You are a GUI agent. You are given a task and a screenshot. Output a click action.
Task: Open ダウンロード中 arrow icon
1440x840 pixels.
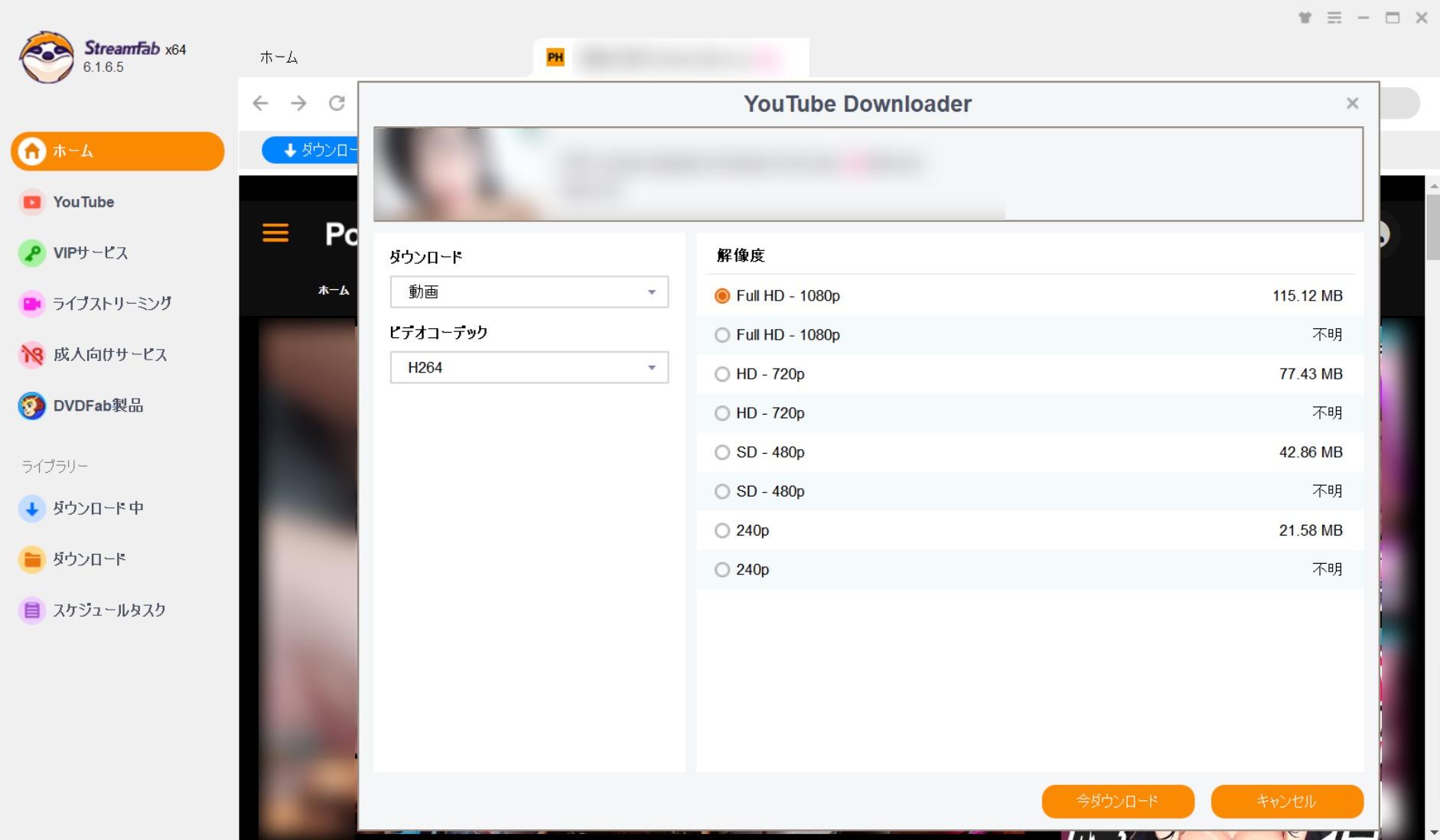coord(32,509)
